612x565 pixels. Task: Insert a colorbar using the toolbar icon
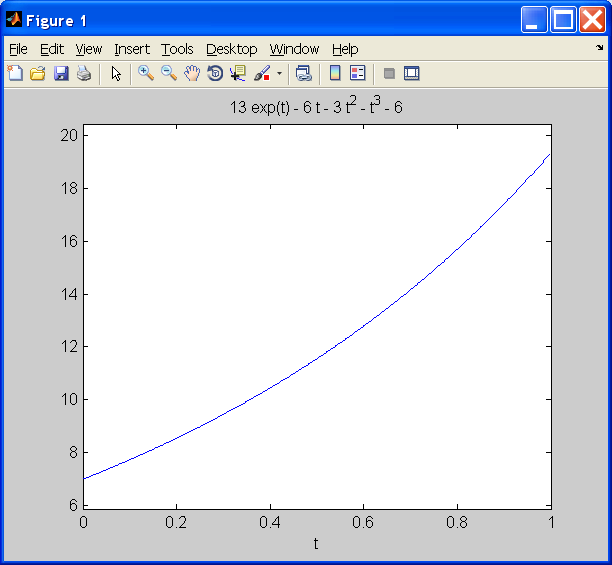[x=335, y=73]
